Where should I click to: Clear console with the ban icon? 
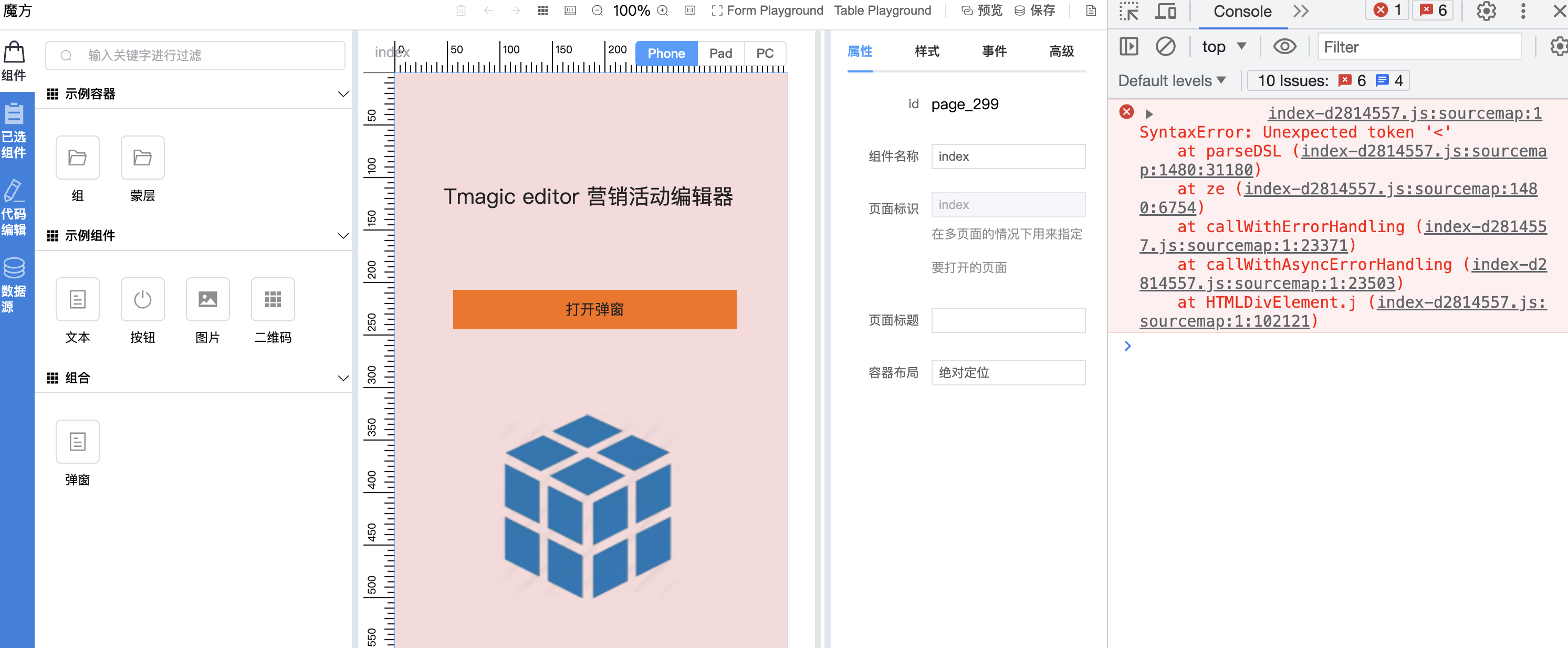coord(1165,47)
